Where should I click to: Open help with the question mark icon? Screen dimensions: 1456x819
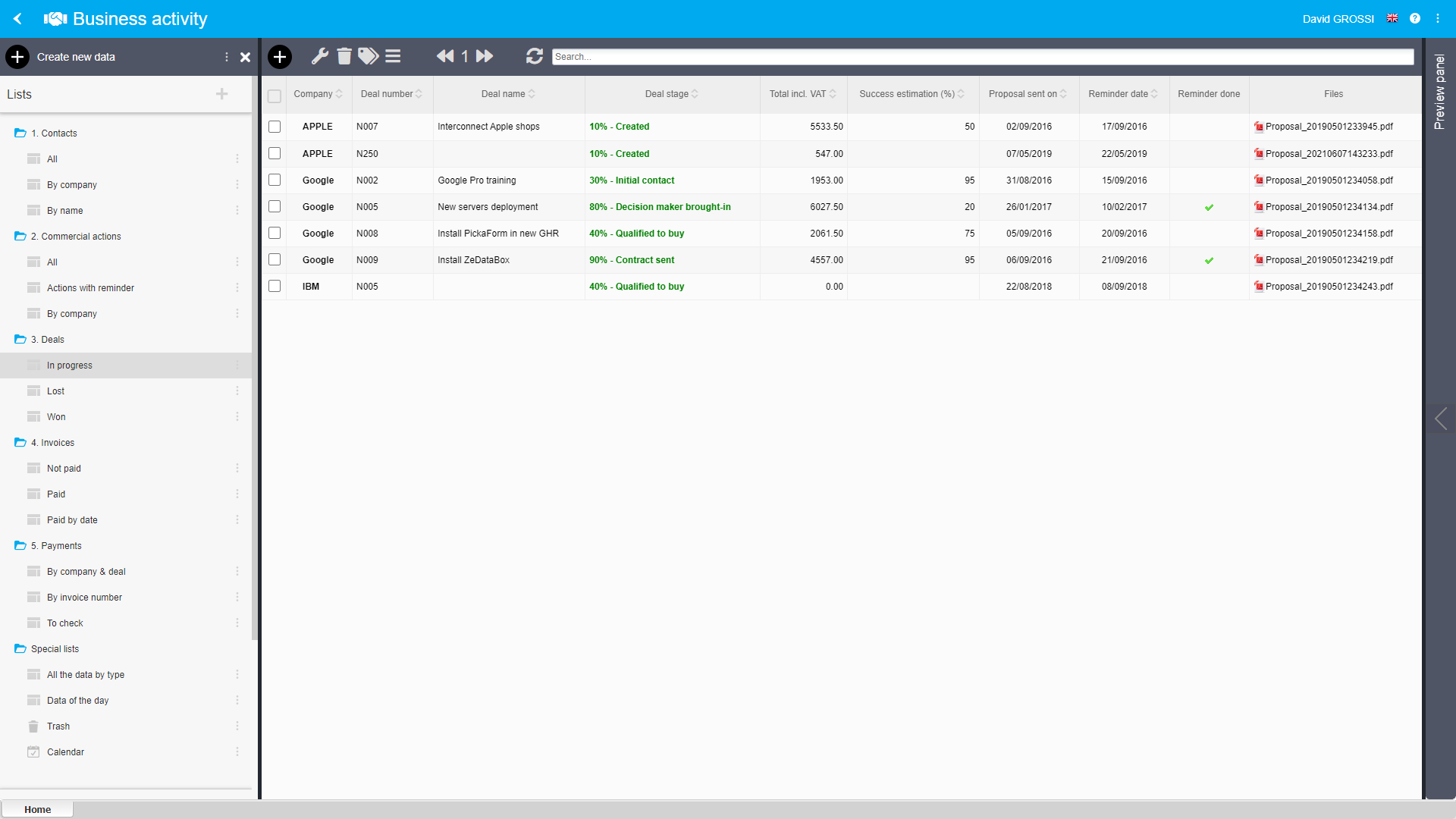coord(1415,18)
